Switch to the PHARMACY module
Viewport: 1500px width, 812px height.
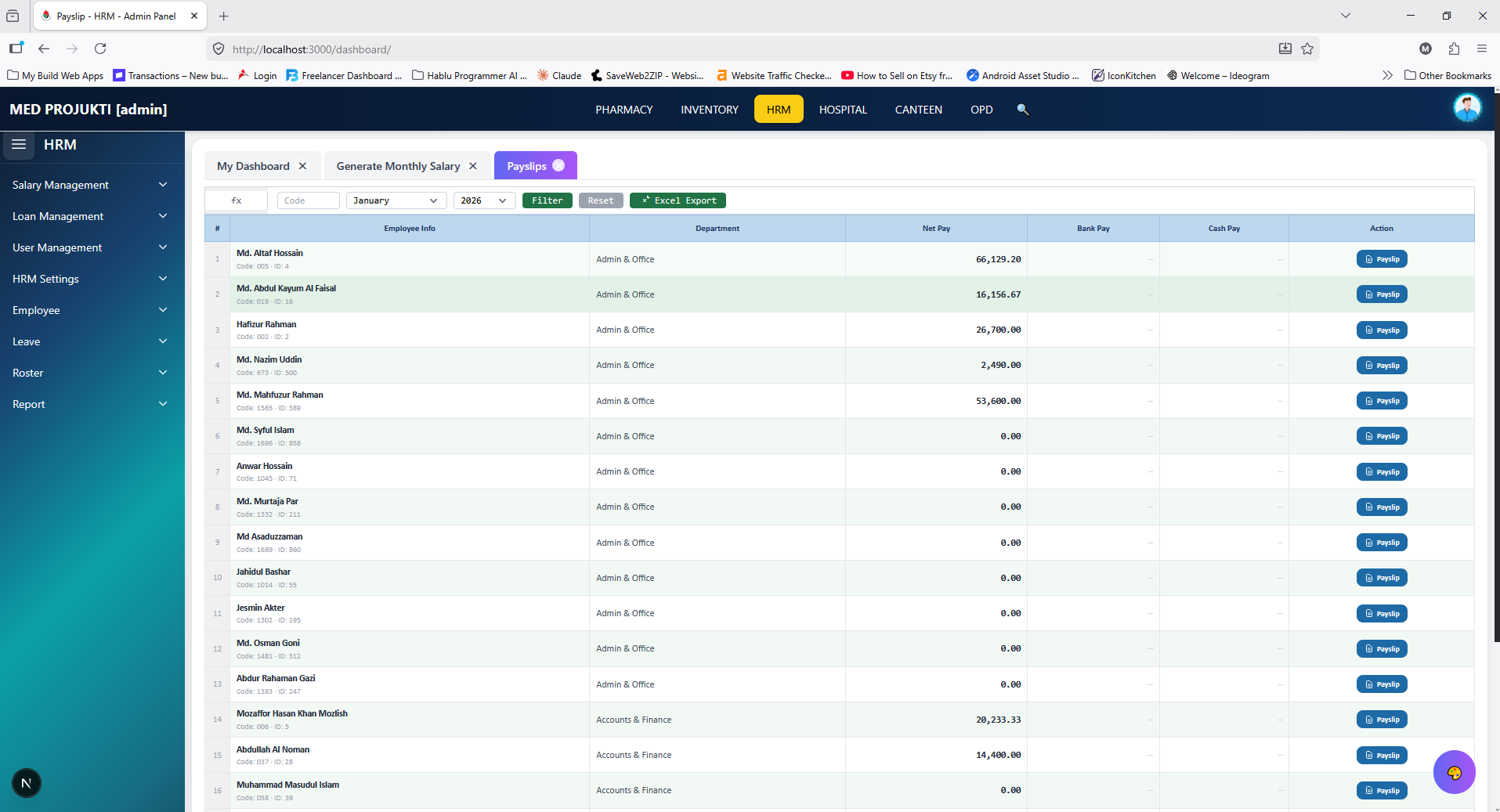point(623,110)
